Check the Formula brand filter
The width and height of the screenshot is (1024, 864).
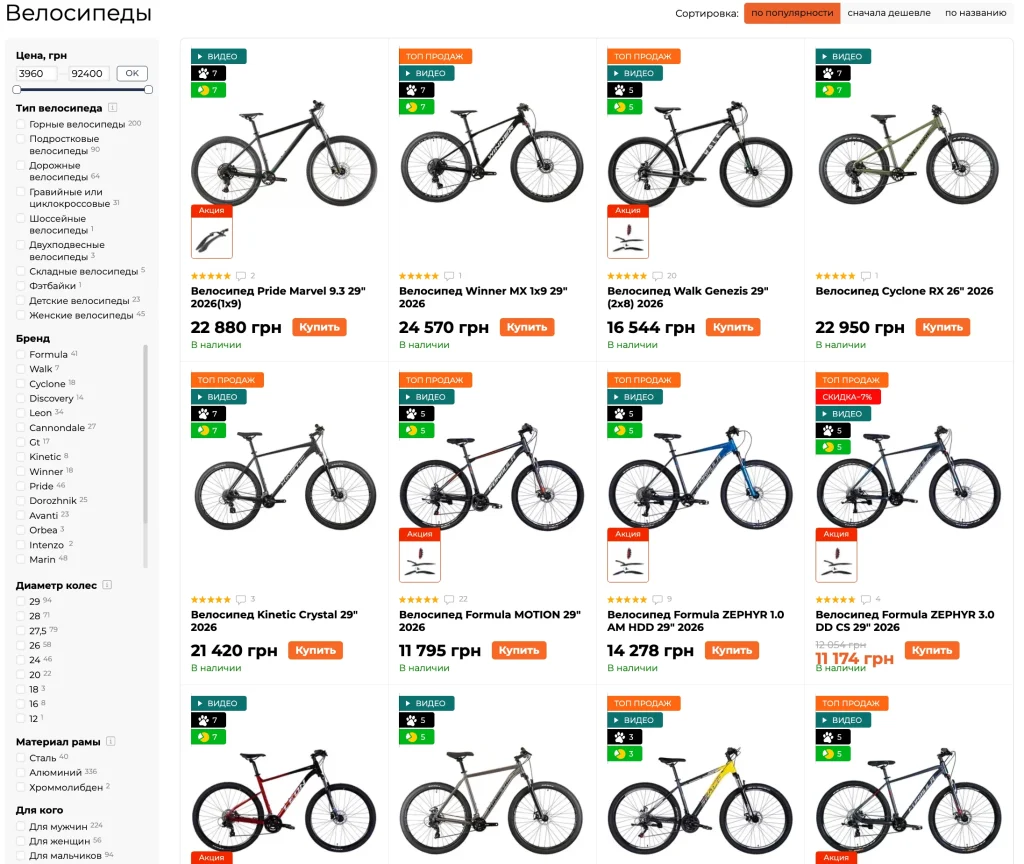pos(21,355)
